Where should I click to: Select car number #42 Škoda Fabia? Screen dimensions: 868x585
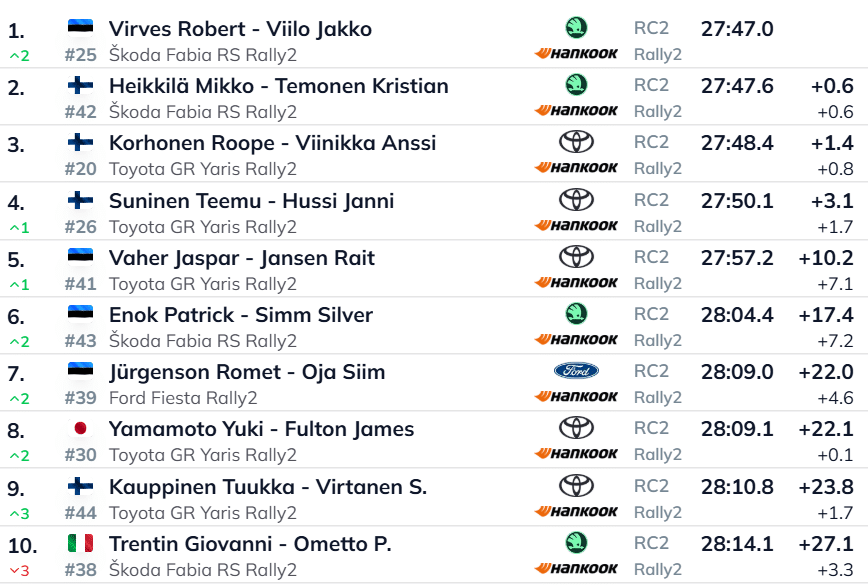click(x=80, y=112)
